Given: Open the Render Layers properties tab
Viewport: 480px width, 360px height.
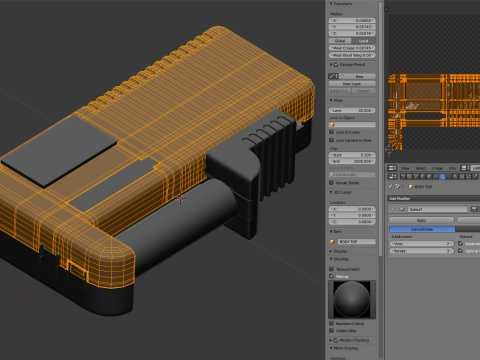Looking at the screenshot, I should point(409,176).
